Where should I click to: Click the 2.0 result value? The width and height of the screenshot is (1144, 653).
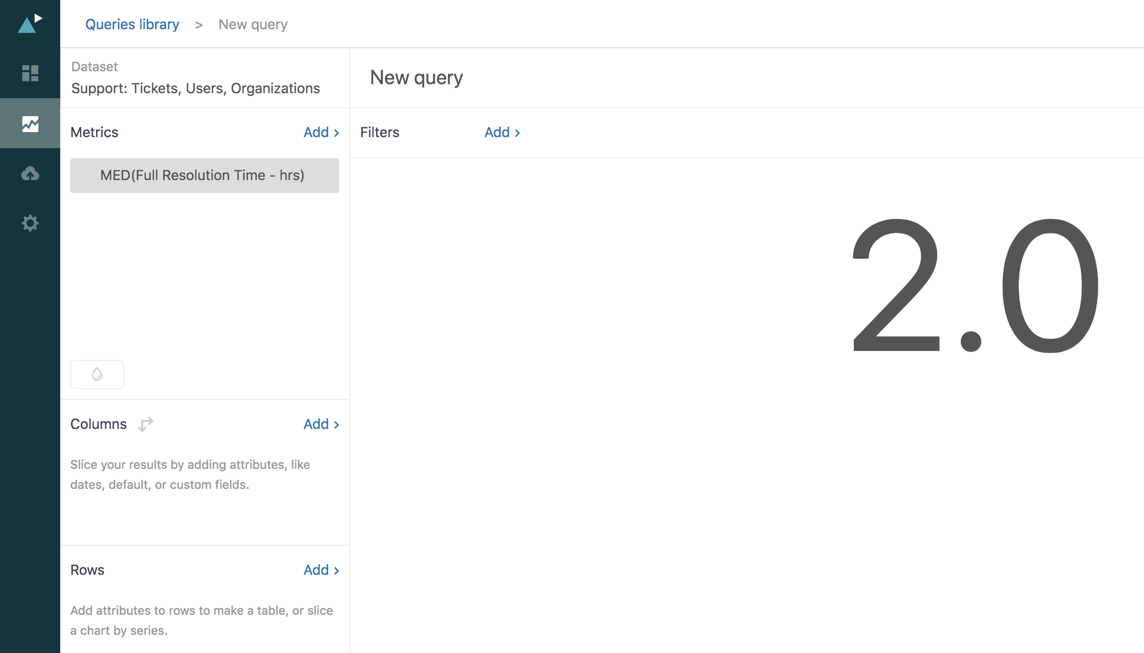click(974, 287)
